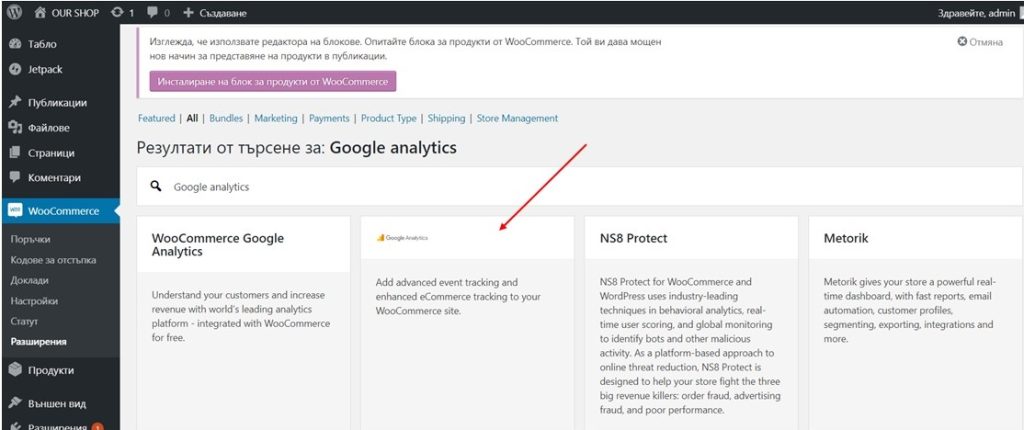
Task: Open the OUR SHOP site link
Action: 73,12
